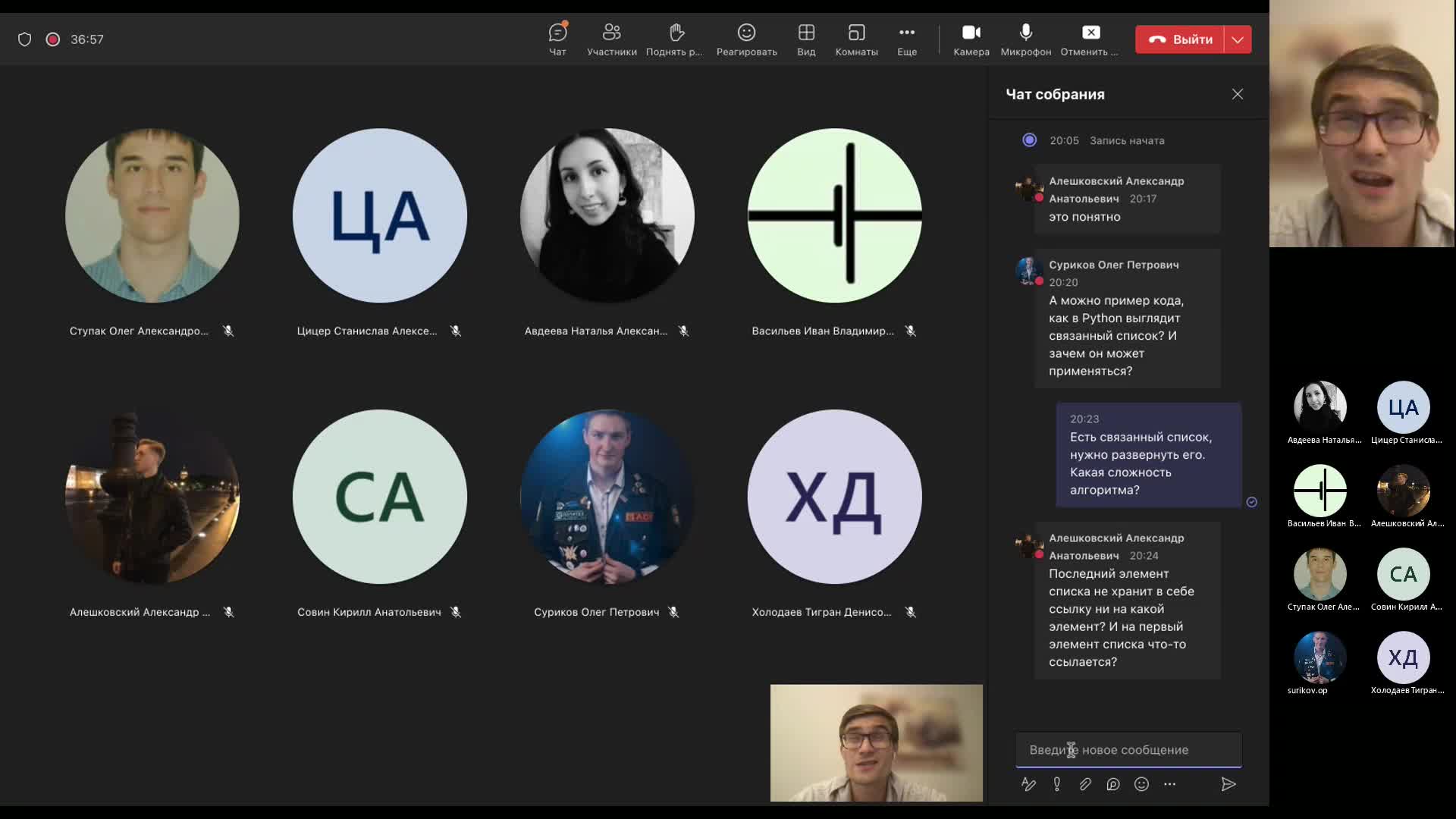Select the ЦА avatar tile in main grid
Screen dimensions: 1456x819
(380, 215)
